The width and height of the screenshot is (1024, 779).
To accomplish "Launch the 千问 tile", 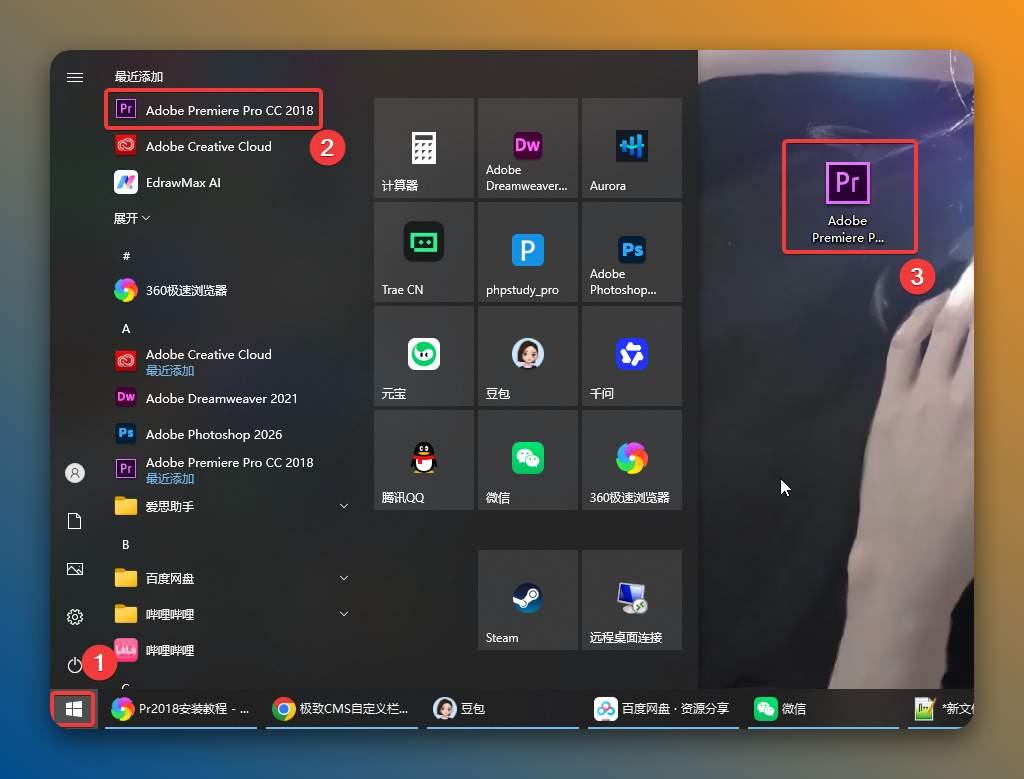I will pos(632,356).
